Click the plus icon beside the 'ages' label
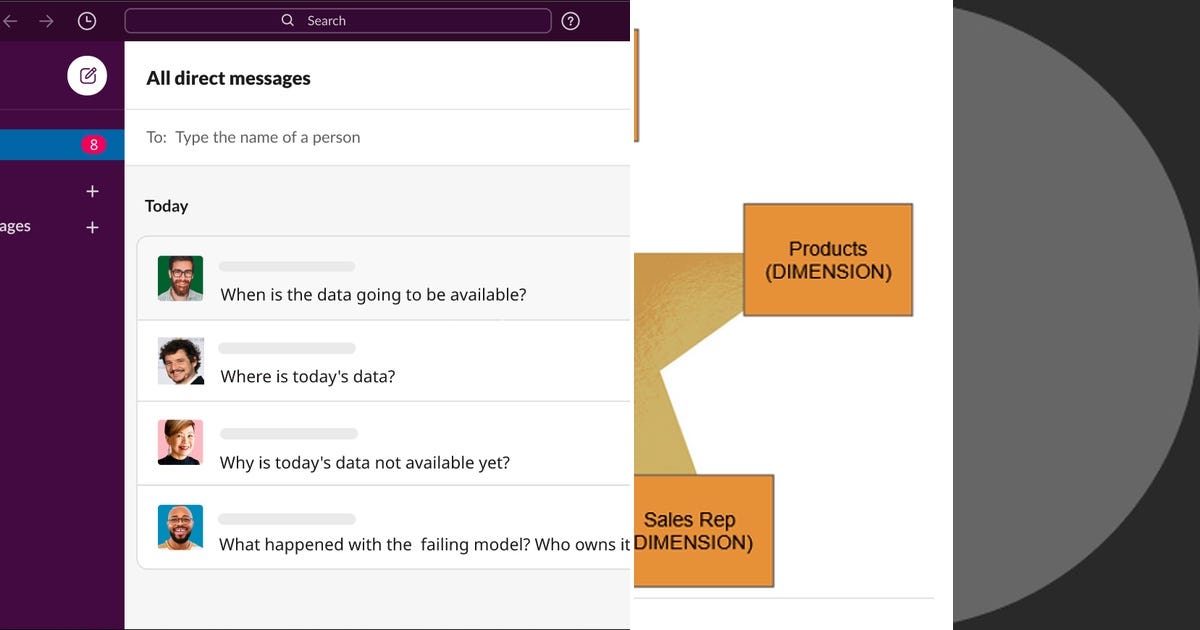 (x=92, y=227)
